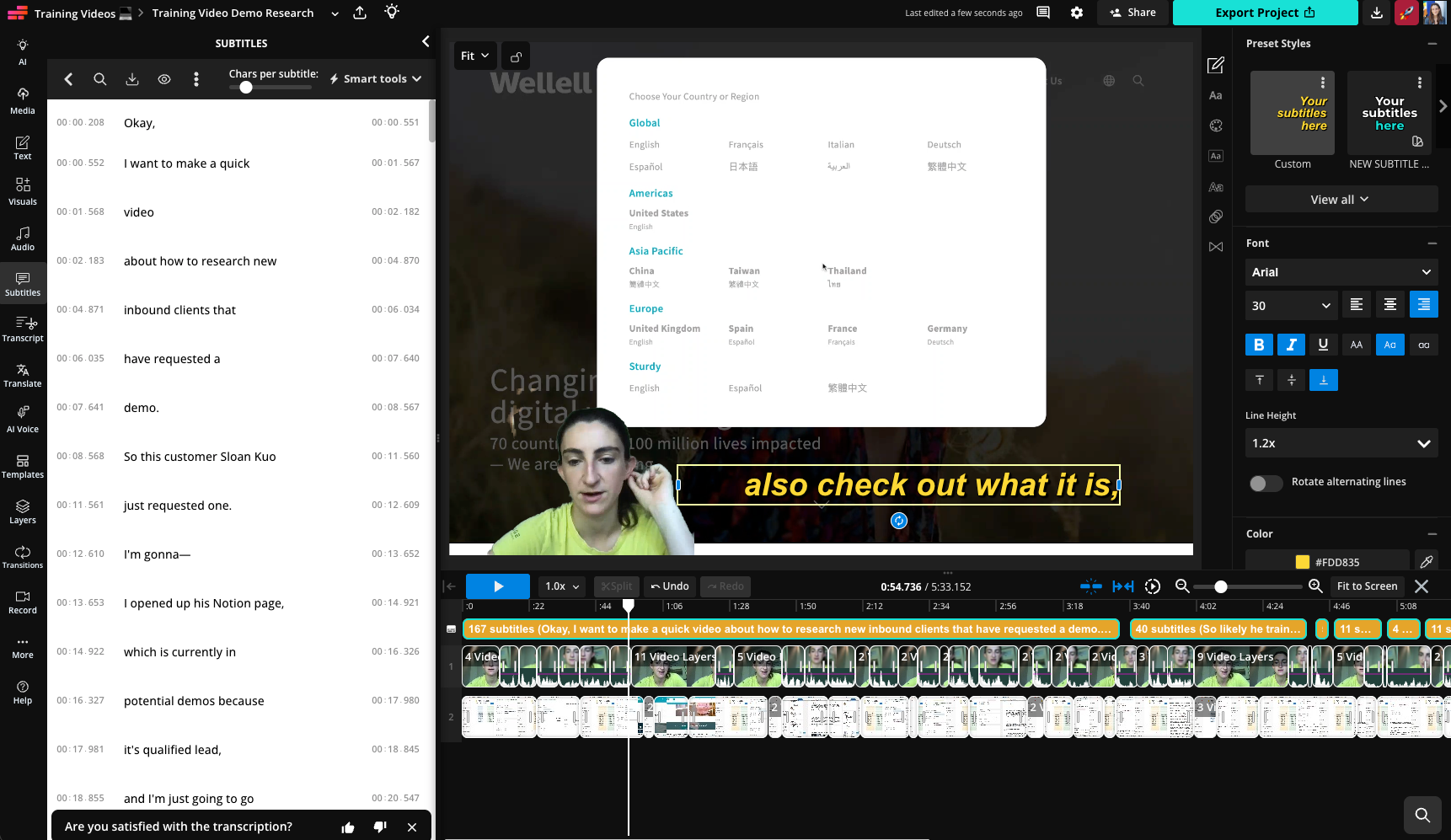Viewport: 1451px width, 840px height.
Task: Open the Visuals panel
Action: 23,192
